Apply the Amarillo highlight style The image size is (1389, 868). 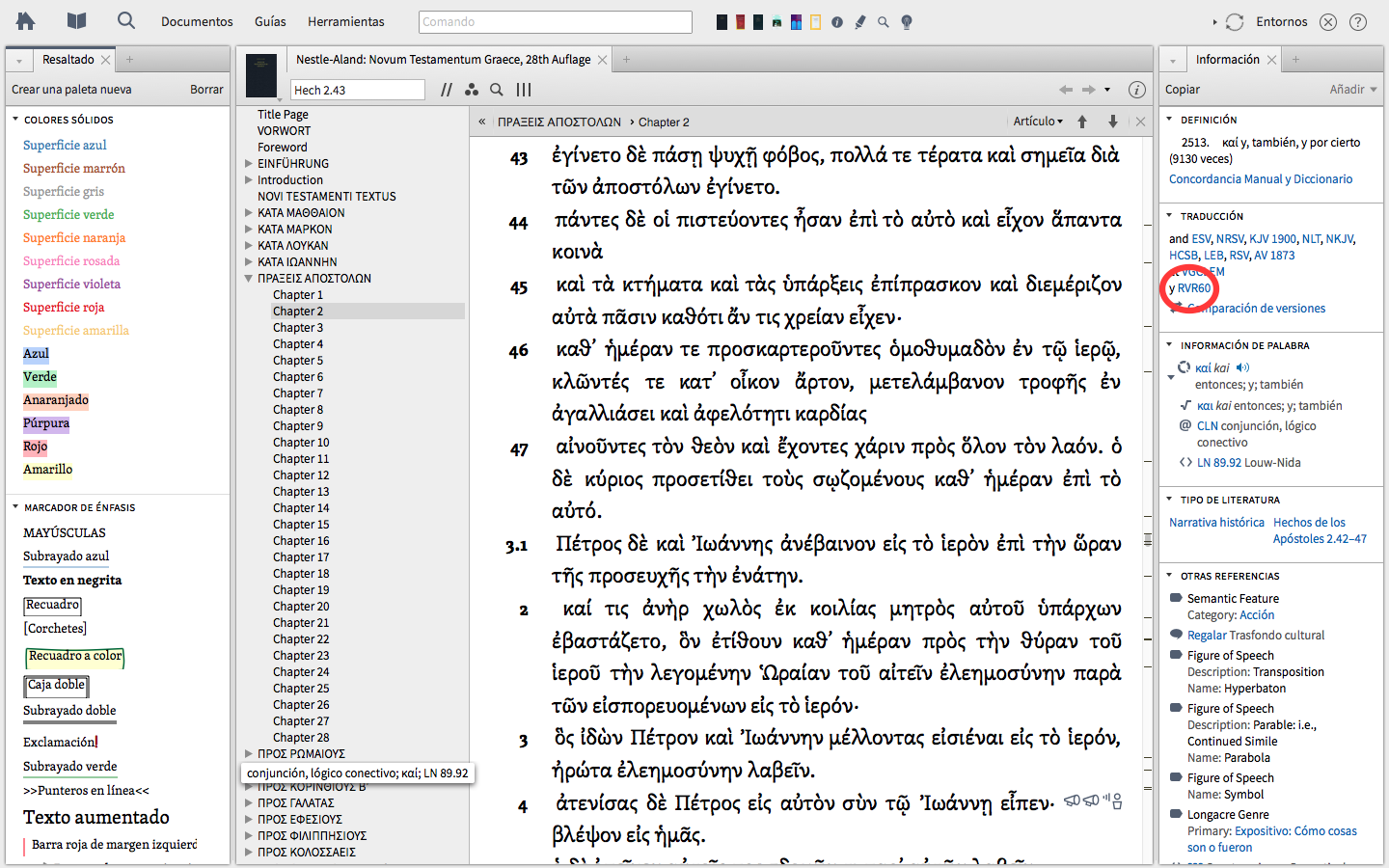(48, 470)
